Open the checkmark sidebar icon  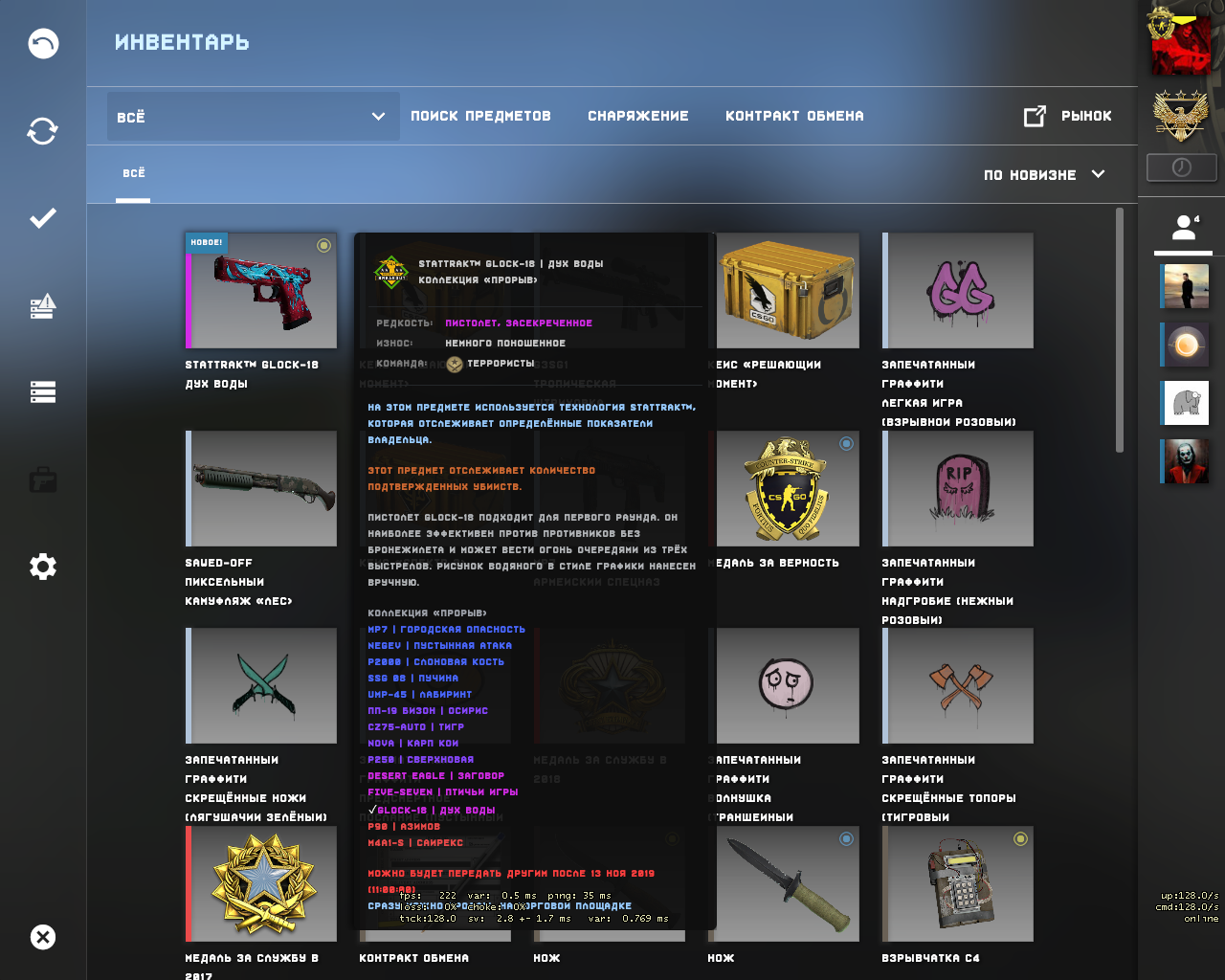pos(43,218)
